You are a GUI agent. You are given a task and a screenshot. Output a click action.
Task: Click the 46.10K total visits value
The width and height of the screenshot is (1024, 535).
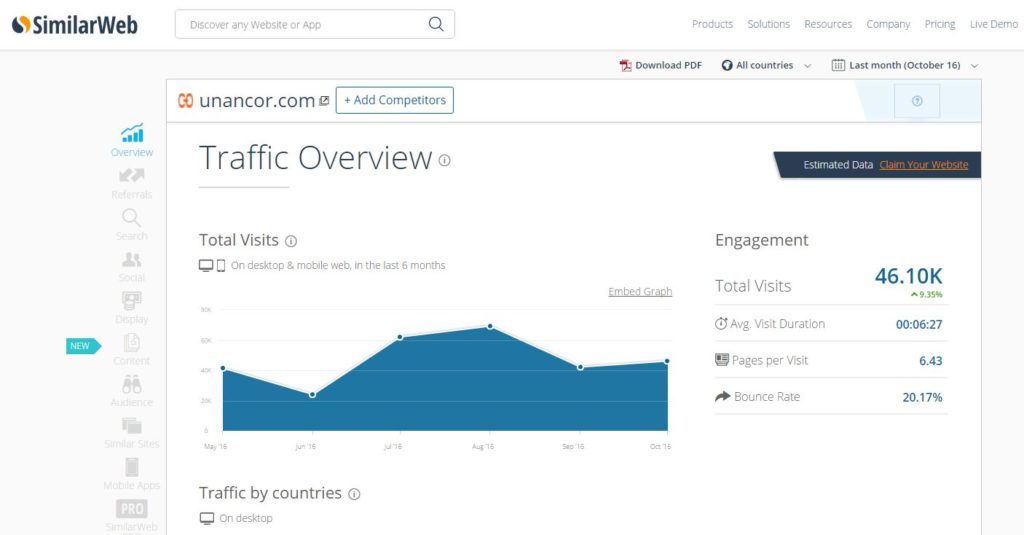tap(908, 276)
